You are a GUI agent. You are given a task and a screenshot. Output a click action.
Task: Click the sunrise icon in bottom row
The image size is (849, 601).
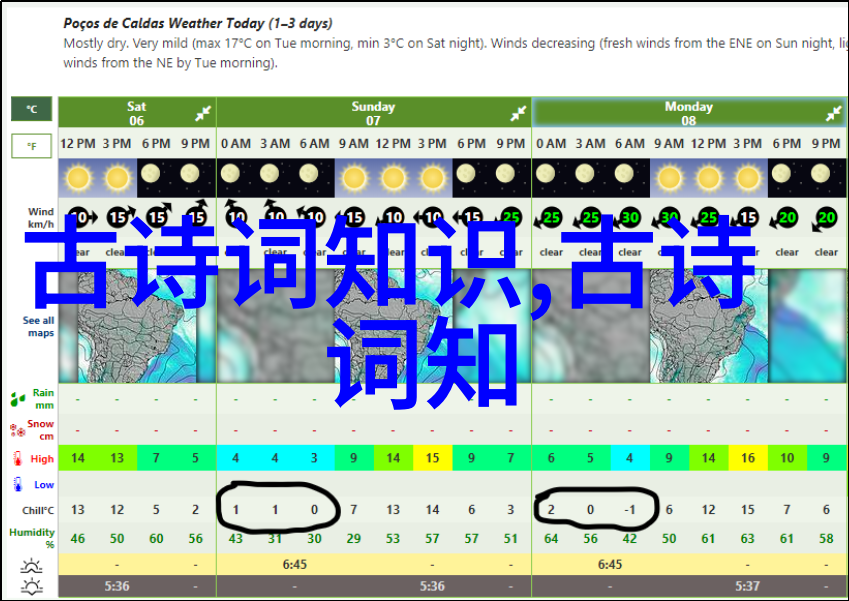[x=31, y=566]
